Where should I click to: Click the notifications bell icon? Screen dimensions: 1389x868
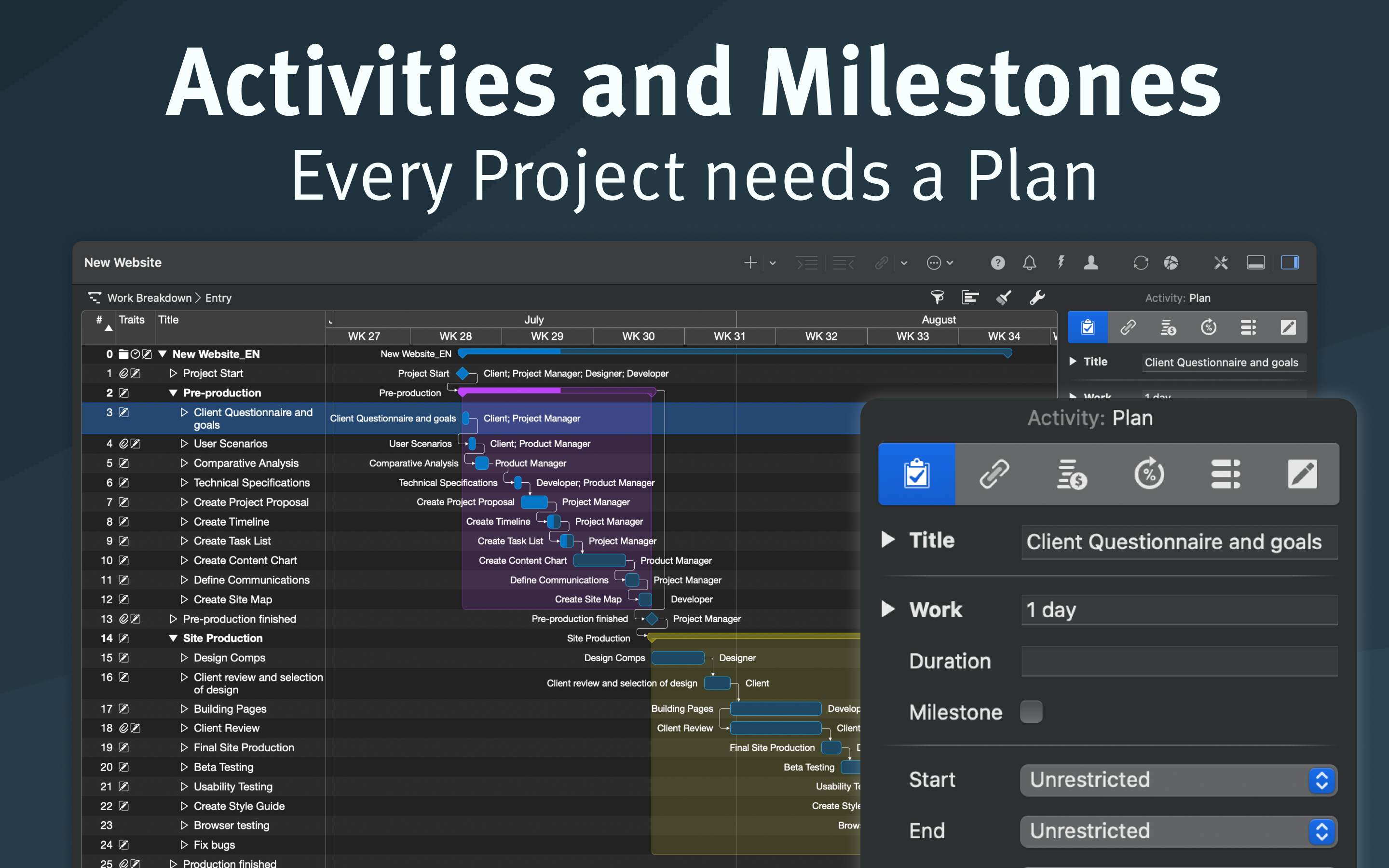click(1029, 262)
